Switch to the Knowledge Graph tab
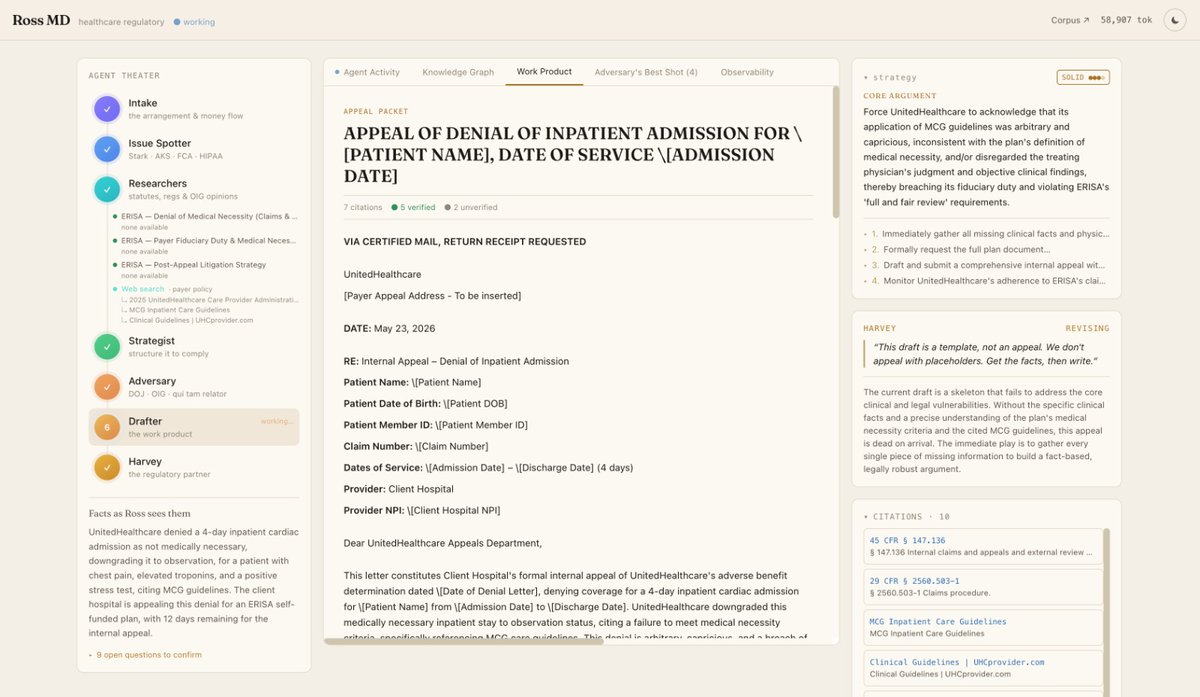The width and height of the screenshot is (1200, 697). (458, 72)
